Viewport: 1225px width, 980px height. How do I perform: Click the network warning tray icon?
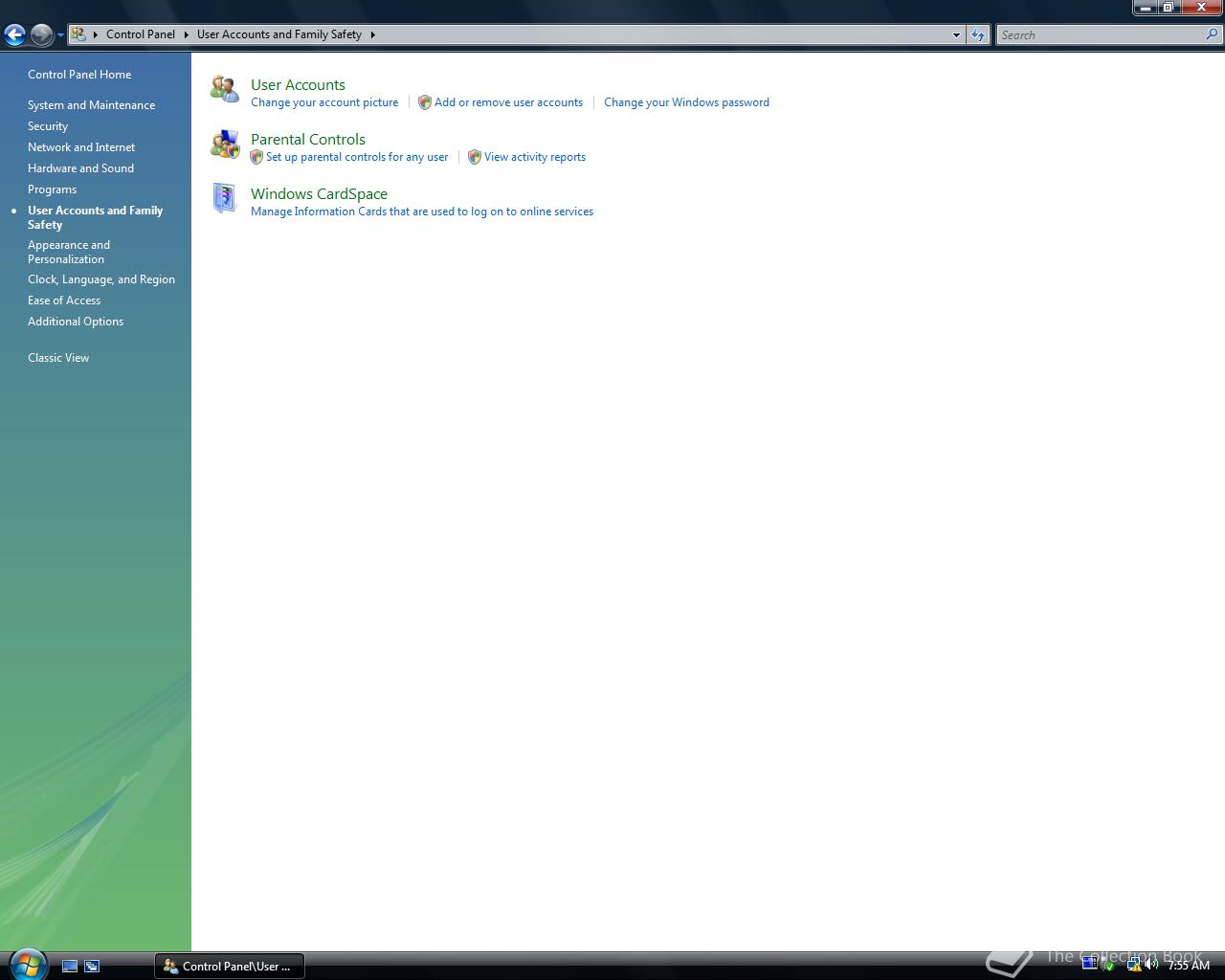pos(1134,966)
